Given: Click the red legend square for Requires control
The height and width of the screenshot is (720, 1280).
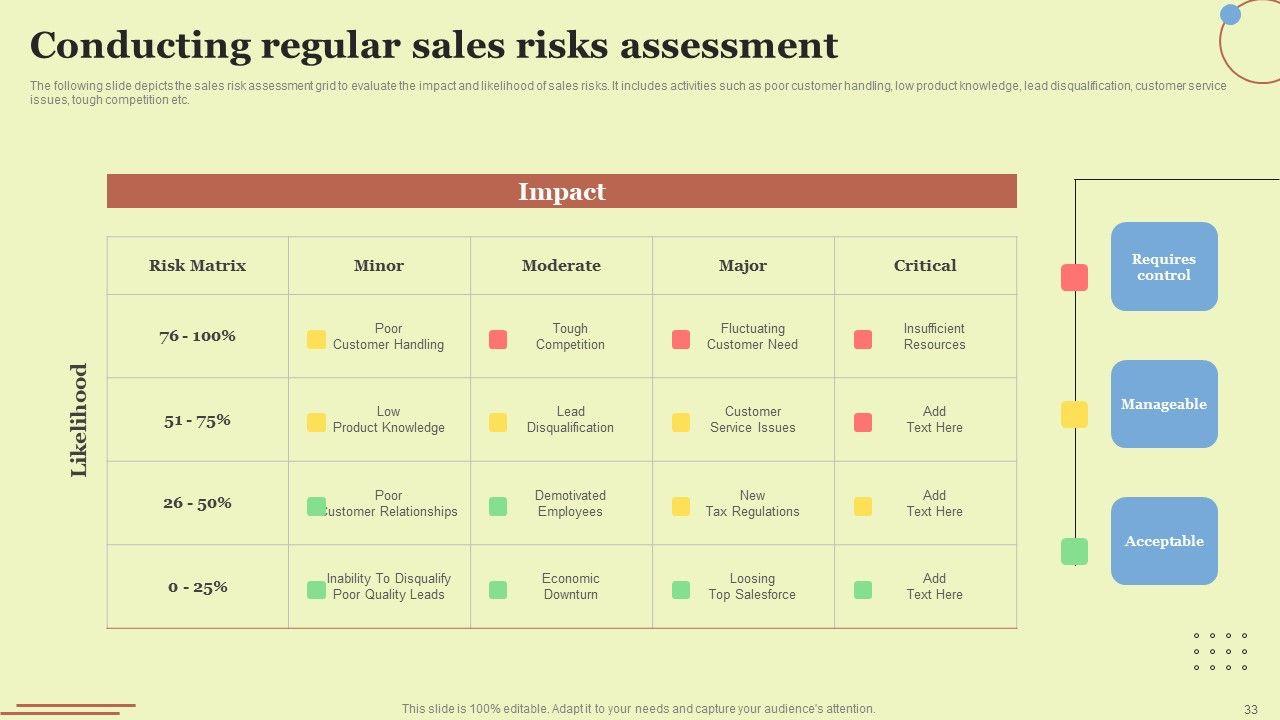Looking at the screenshot, I should 1074,277.
